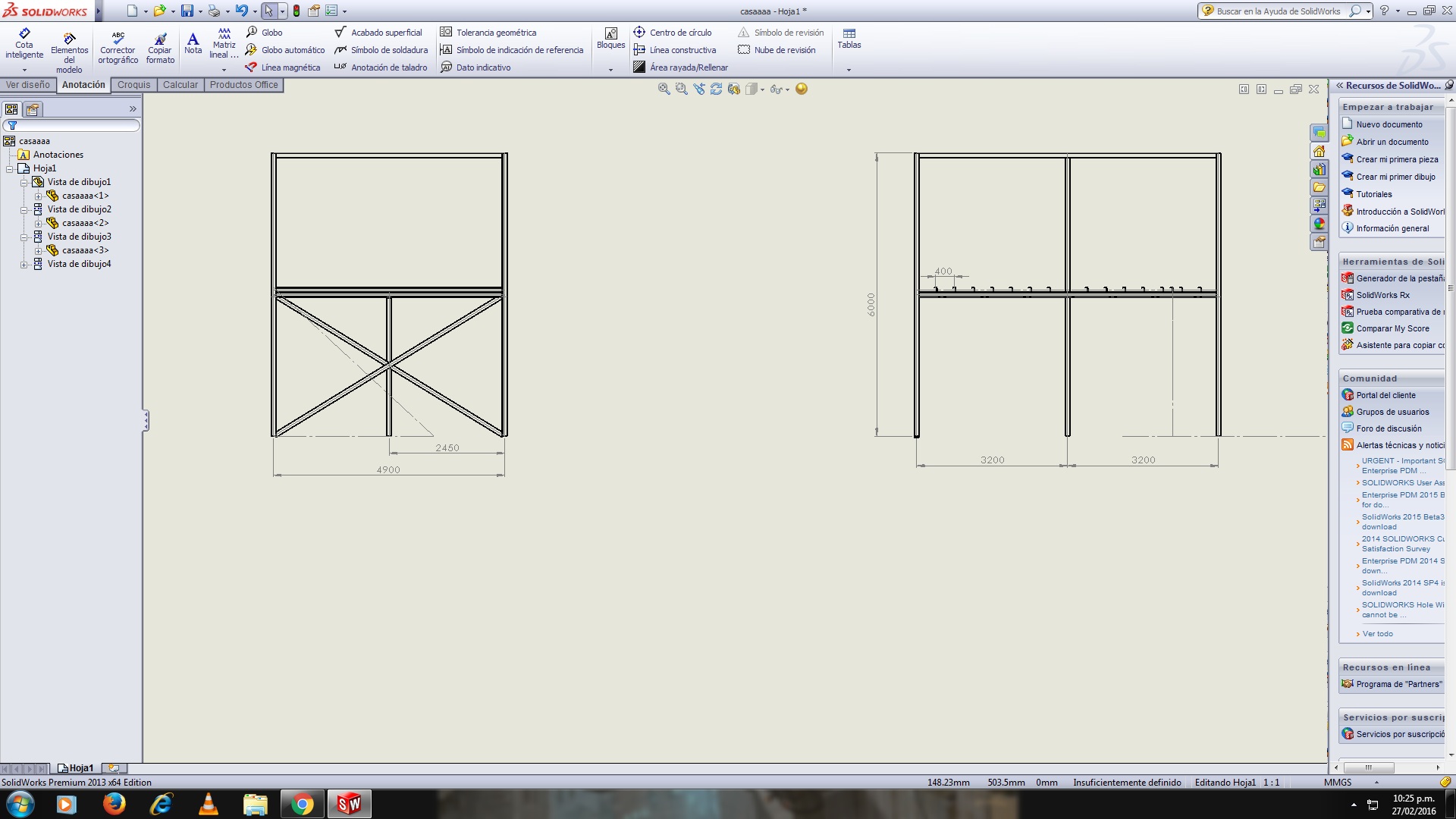Open the Calcular tab
This screenshot has width=1456, height=819.
point(180,85)
